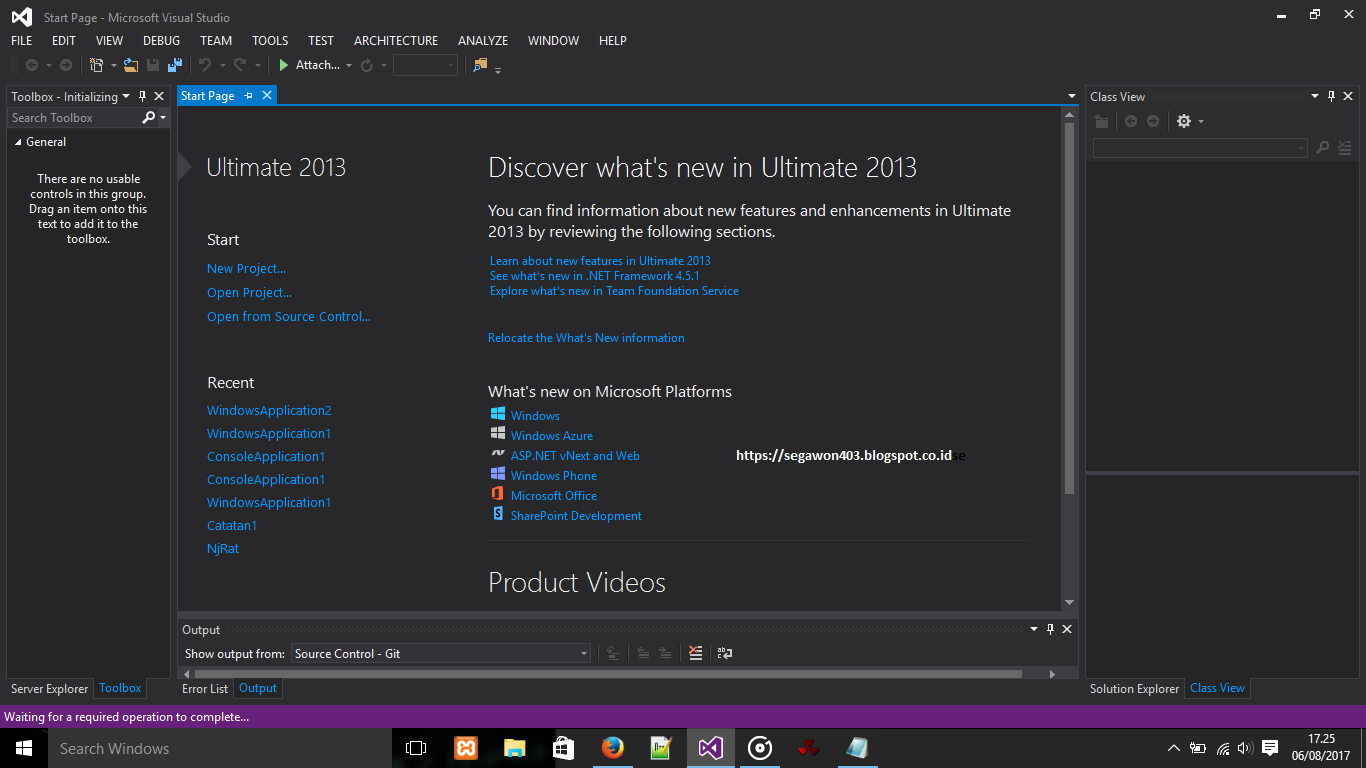Click the Visual Studio taskbar icon
The height and width of the screenshot is (768, 1366).
click(711, 748)
